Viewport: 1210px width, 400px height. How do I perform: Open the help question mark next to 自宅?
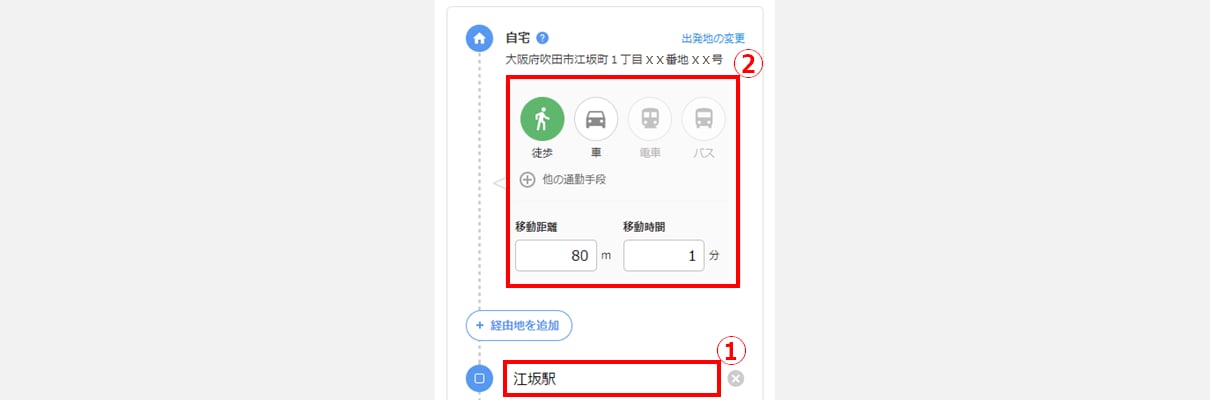click(542, 38)
